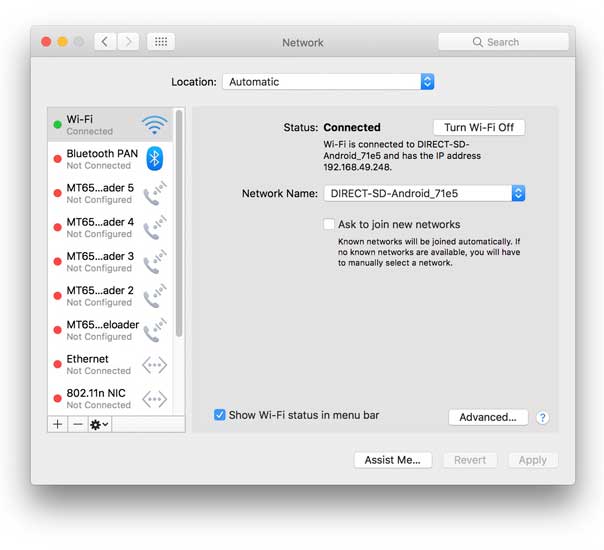The height and width of the screenshot is (550, 604).
Task: Select MT65...ader 3 service entry
Action: pyautogui.click(x=110, y=262)
